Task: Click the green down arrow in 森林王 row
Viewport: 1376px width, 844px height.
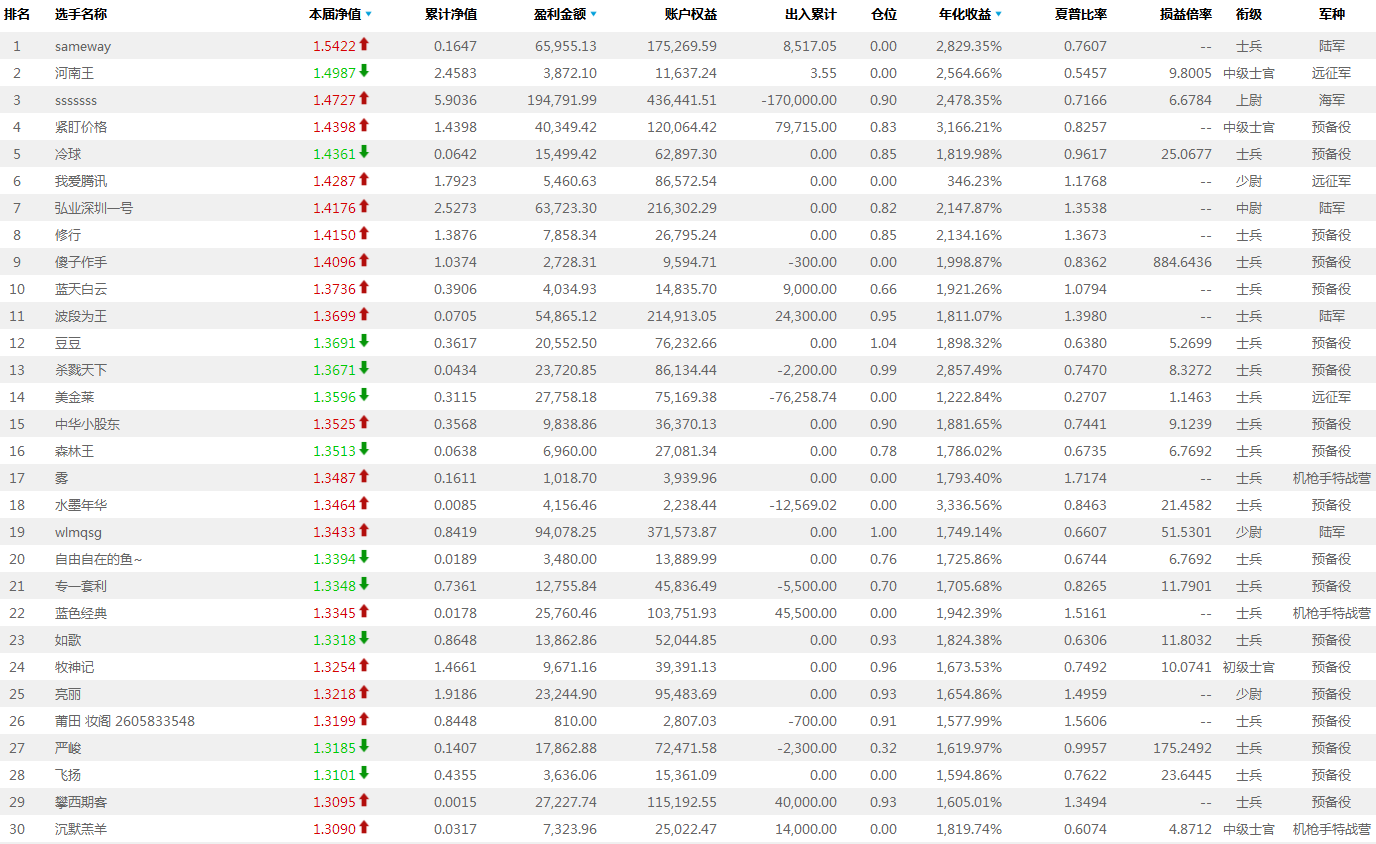Action: click(x=364, y=449)
